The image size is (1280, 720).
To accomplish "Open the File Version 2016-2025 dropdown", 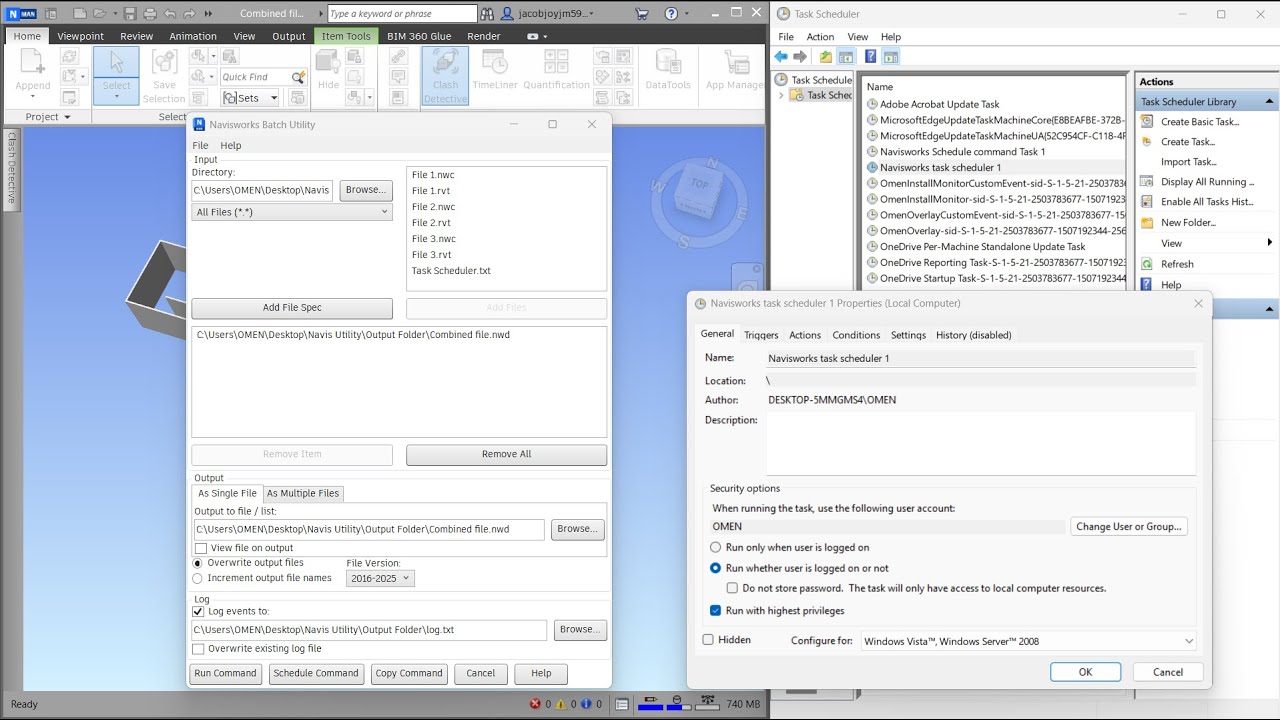I will [380, 578].
